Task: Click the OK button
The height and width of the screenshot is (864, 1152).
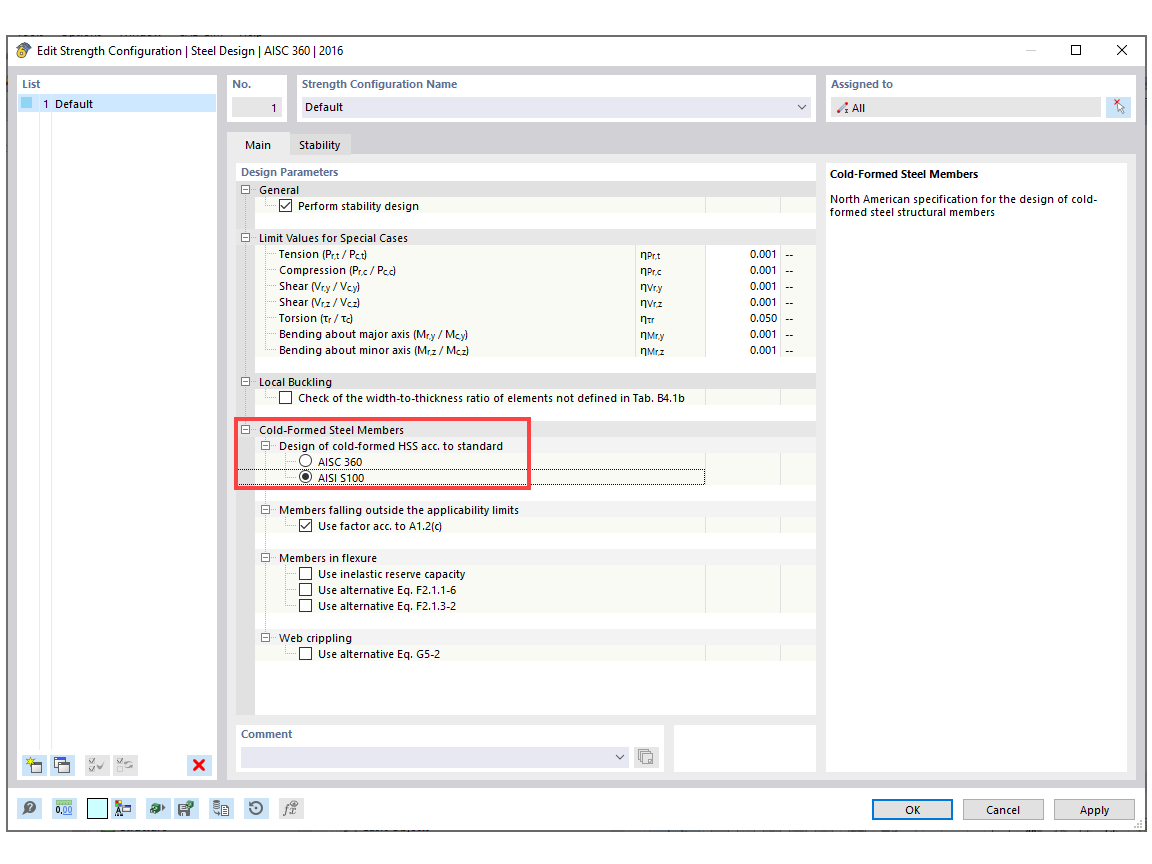Action: [x=912, y=810]
